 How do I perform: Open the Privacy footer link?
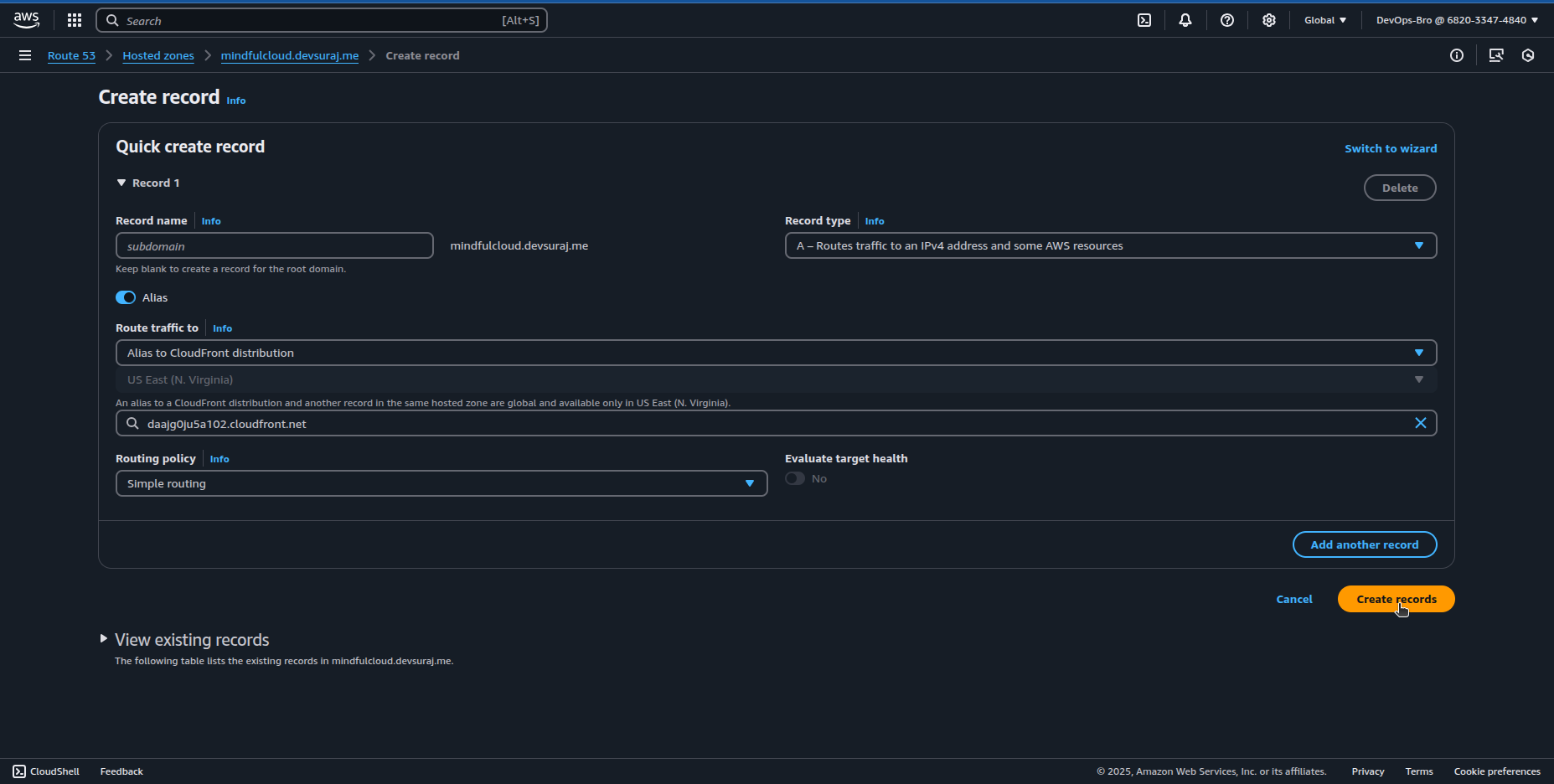(1368, 771)
